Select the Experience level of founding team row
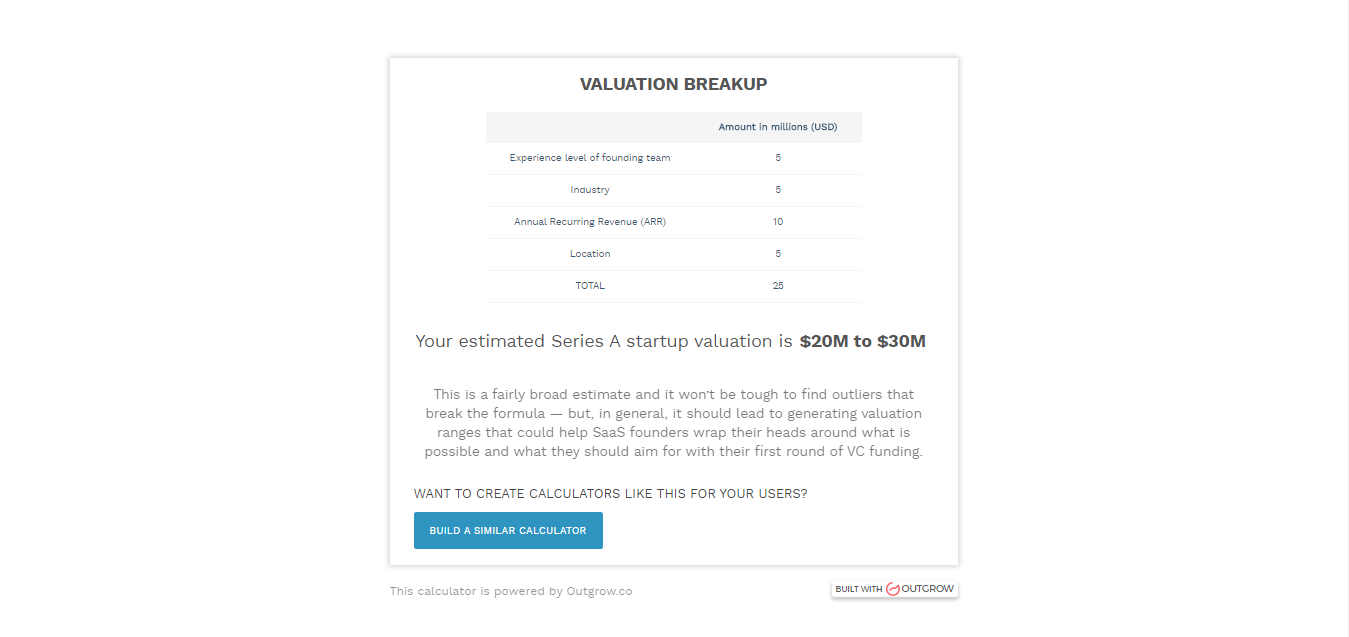This screenshot has width=1349, height=637. 590,157
